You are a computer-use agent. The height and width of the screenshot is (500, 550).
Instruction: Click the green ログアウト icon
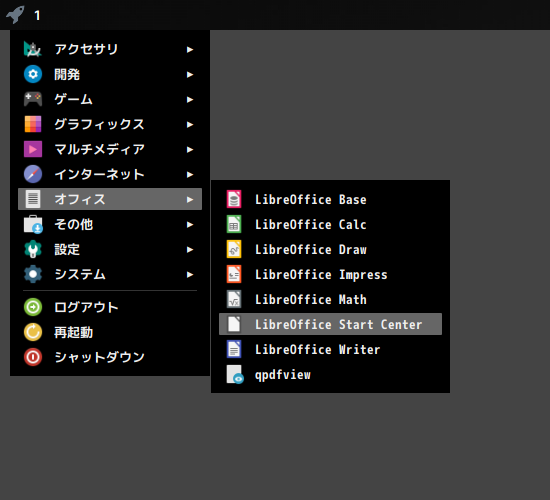coord(33,307)
